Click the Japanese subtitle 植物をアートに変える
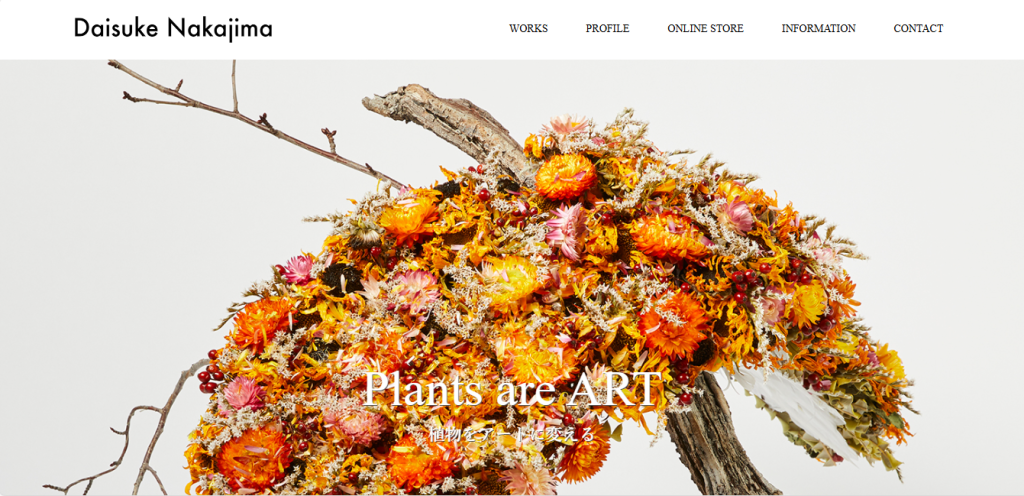 (512, 434)
